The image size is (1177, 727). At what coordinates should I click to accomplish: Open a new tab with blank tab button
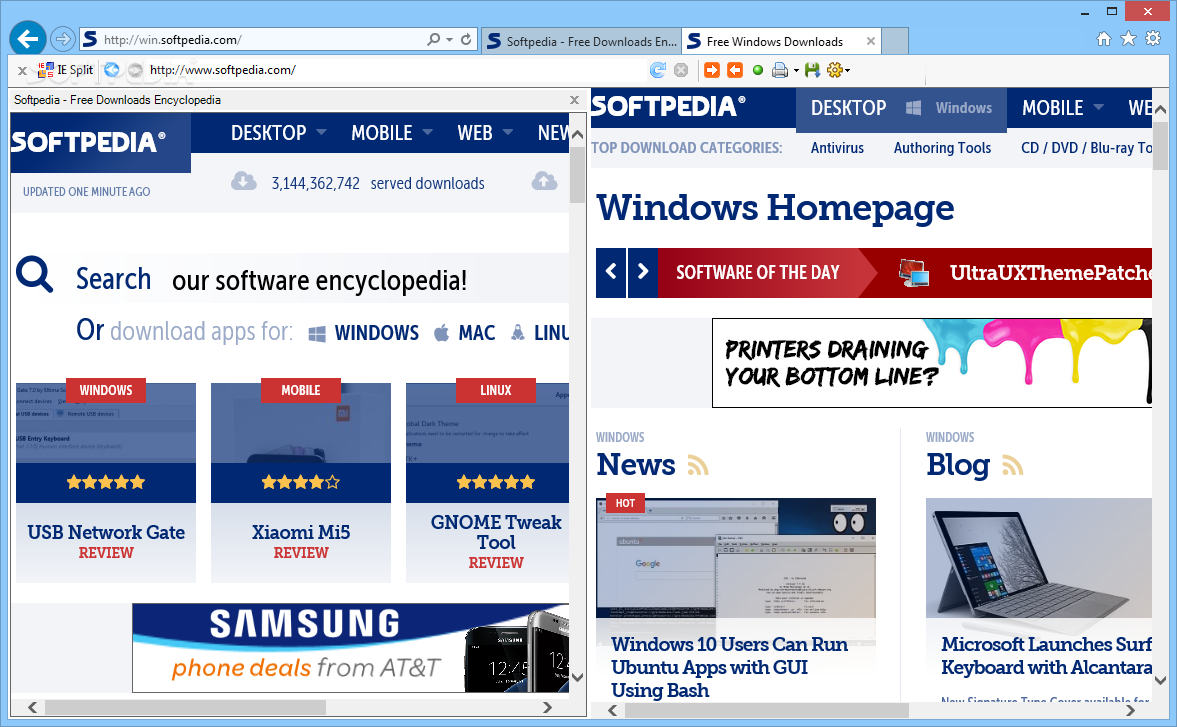(895, 41)
